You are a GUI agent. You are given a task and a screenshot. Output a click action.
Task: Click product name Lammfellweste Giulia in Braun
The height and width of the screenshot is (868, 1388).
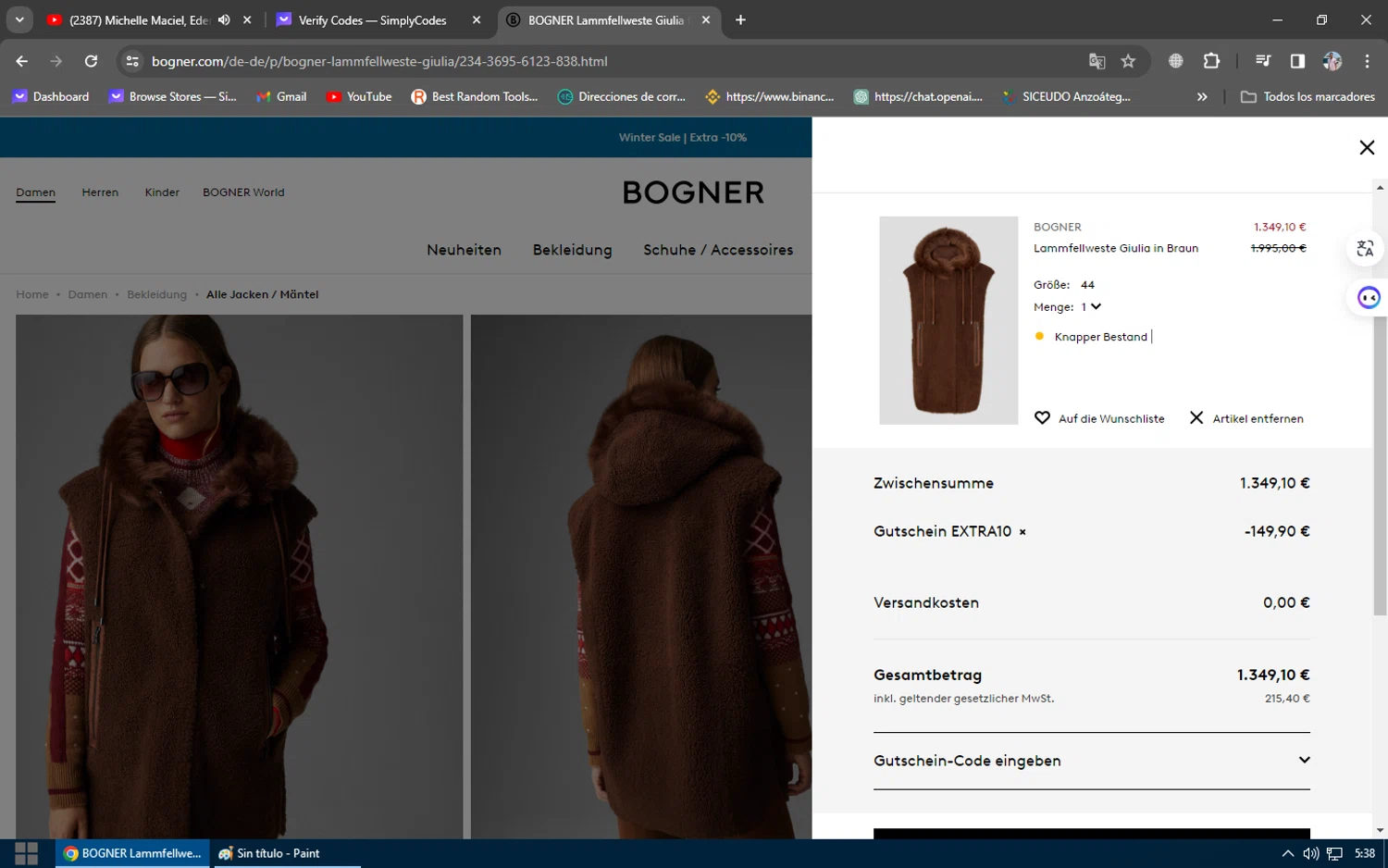pyautogui.click(x=1116, y=248)
